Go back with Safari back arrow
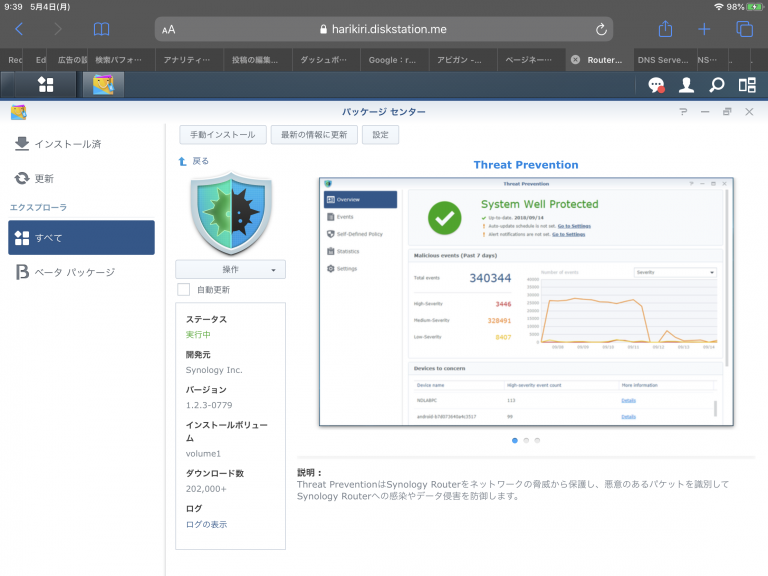This screenshot has width=768, height=576. click(x=19, y=29)
